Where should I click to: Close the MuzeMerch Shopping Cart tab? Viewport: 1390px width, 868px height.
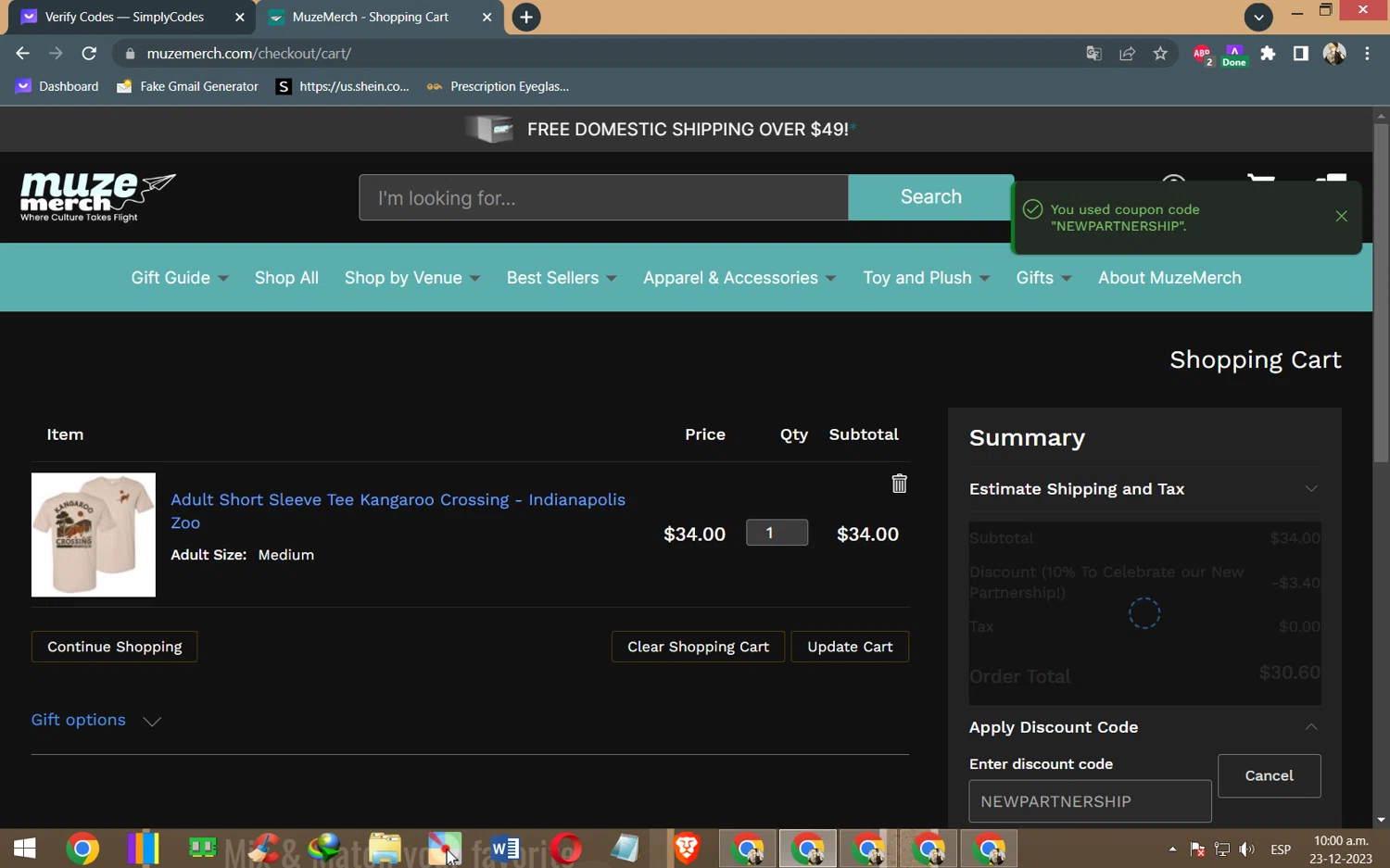486,17
